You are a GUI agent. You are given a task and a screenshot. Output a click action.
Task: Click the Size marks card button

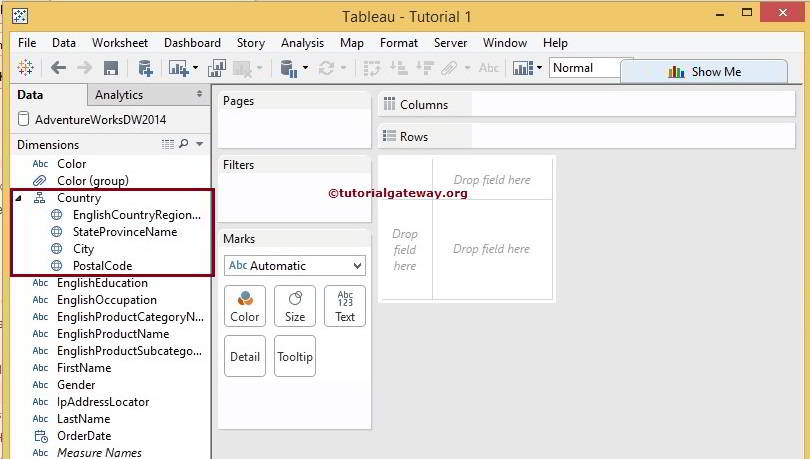pyautogui.click(x=295, y=306)
